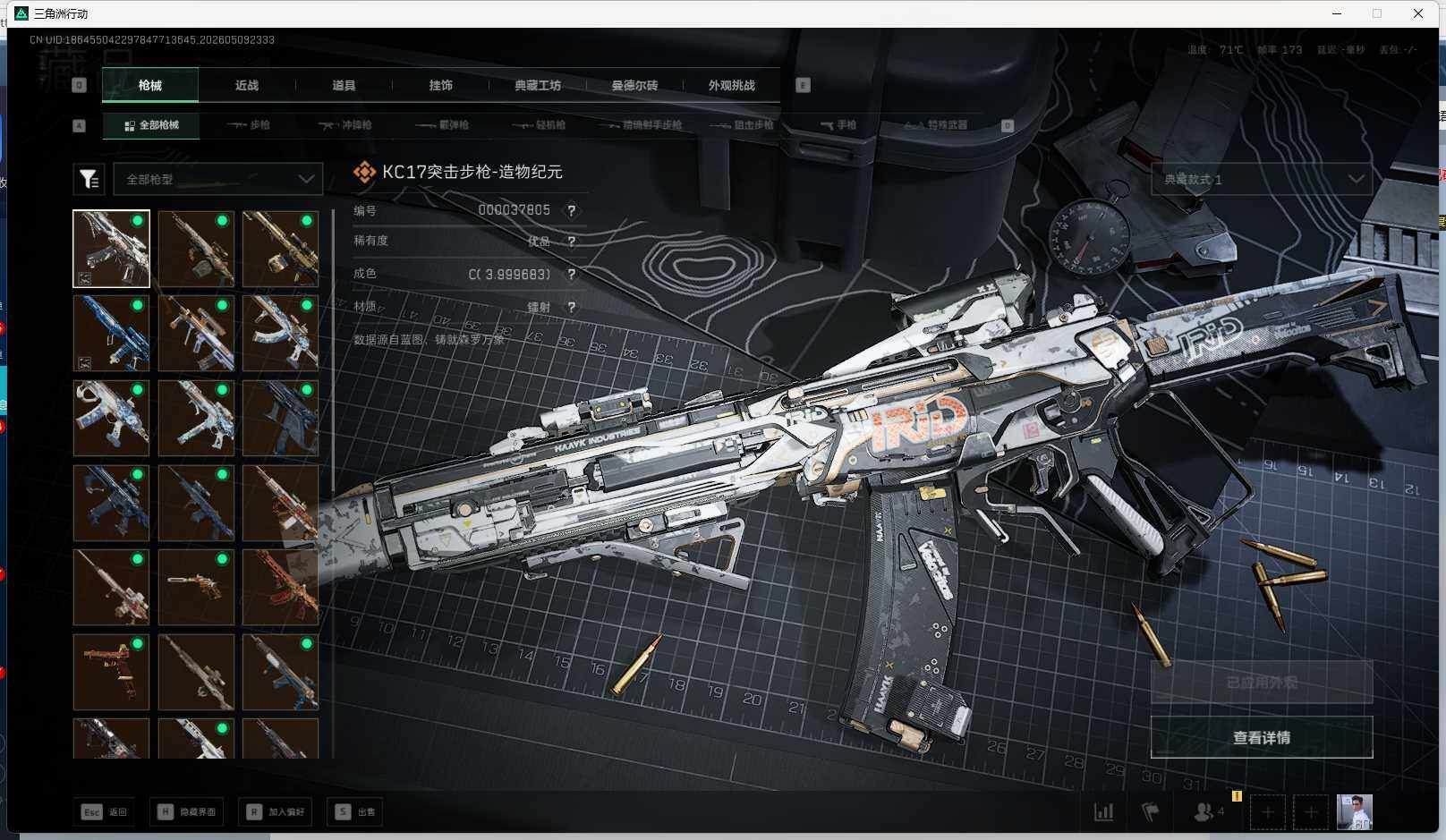Click the orange rarity icon by KC17 title
The image size is (1446, 840).
click(x=364, y=172)
